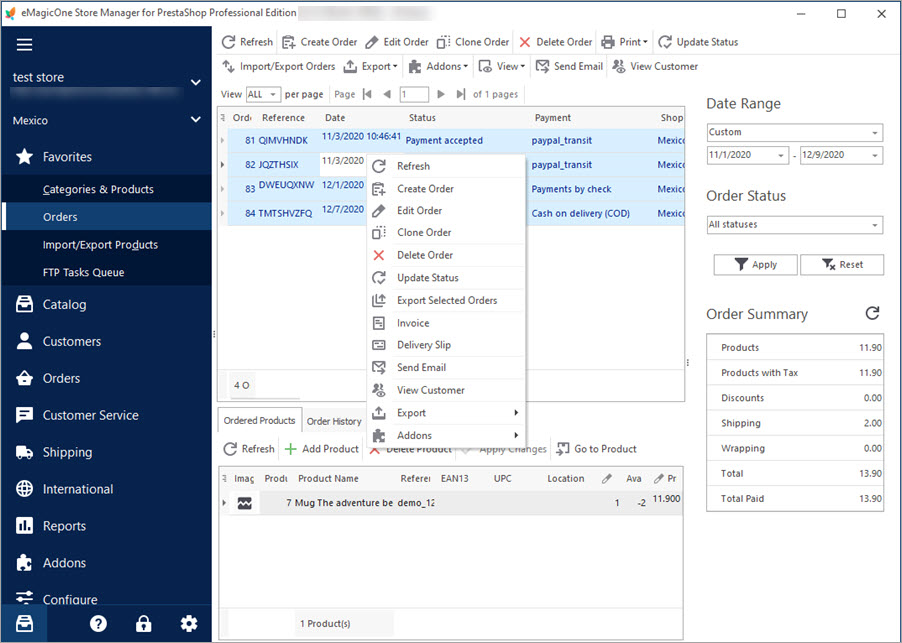Open the Print dropdown in toolbar
The width and height of the screenshot is (902, 643).
[x=624, y=42]
